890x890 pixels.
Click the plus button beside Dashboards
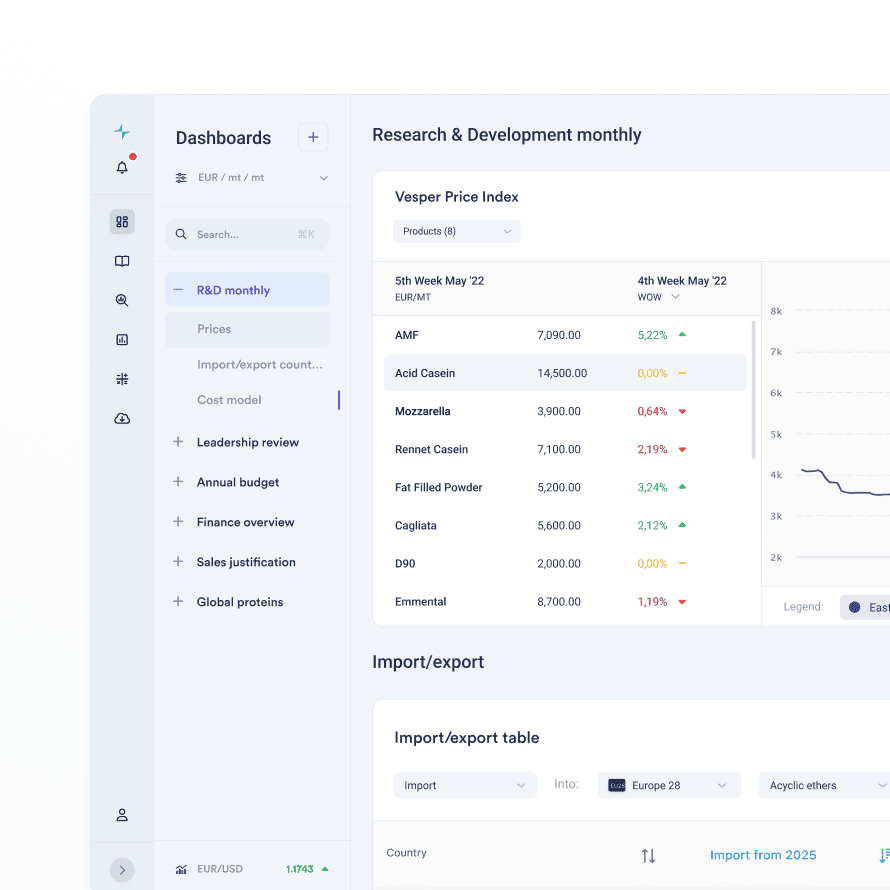click(313, 138)
